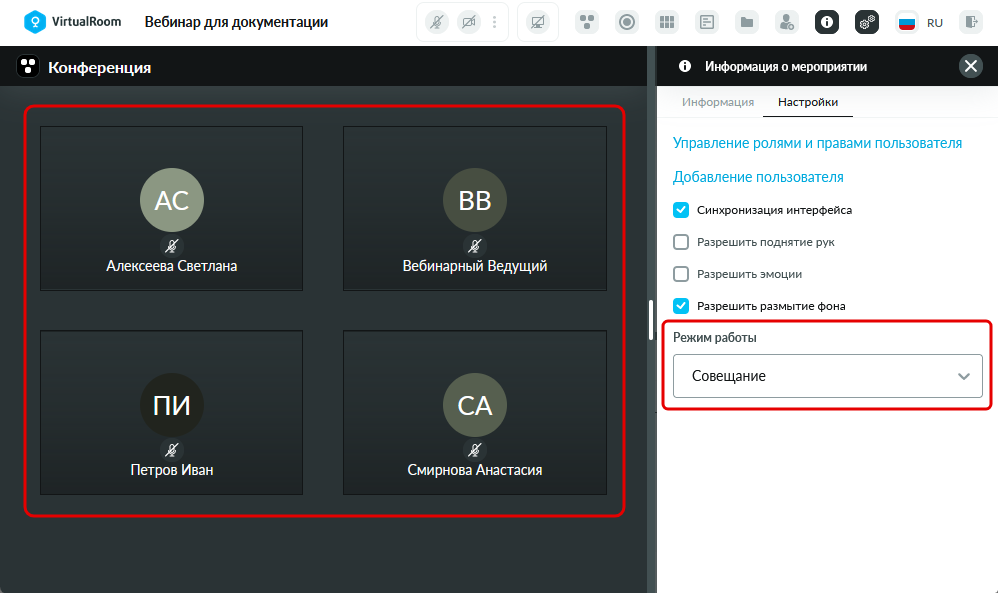The width and height of the screenshot is (998, 593).
Task: Click muted mic icon of Алексеева Светлана
Action: click(x=172, y=246)
